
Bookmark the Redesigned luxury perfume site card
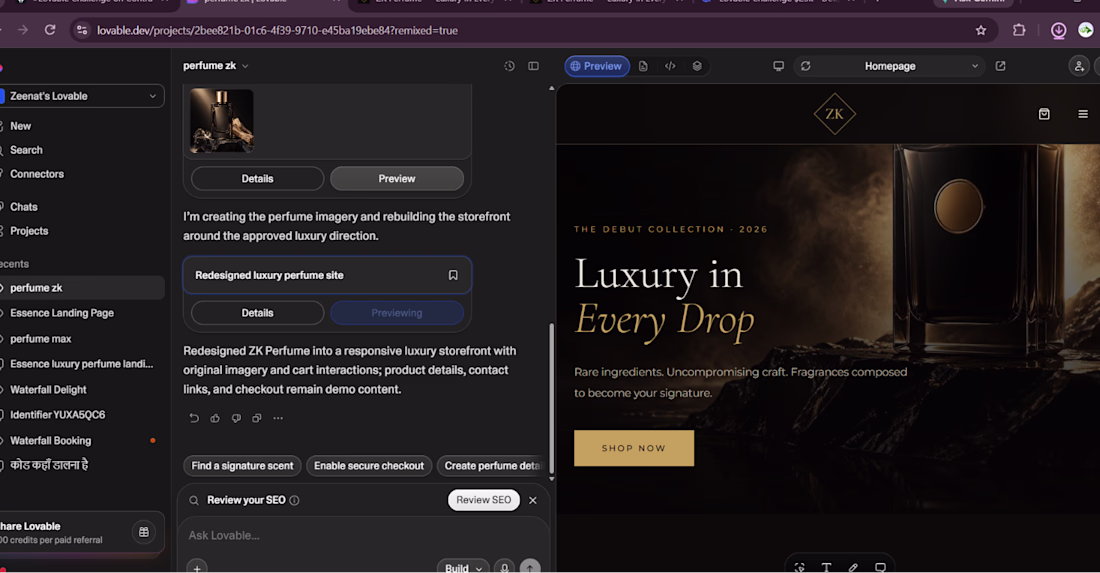coord(453,276)
